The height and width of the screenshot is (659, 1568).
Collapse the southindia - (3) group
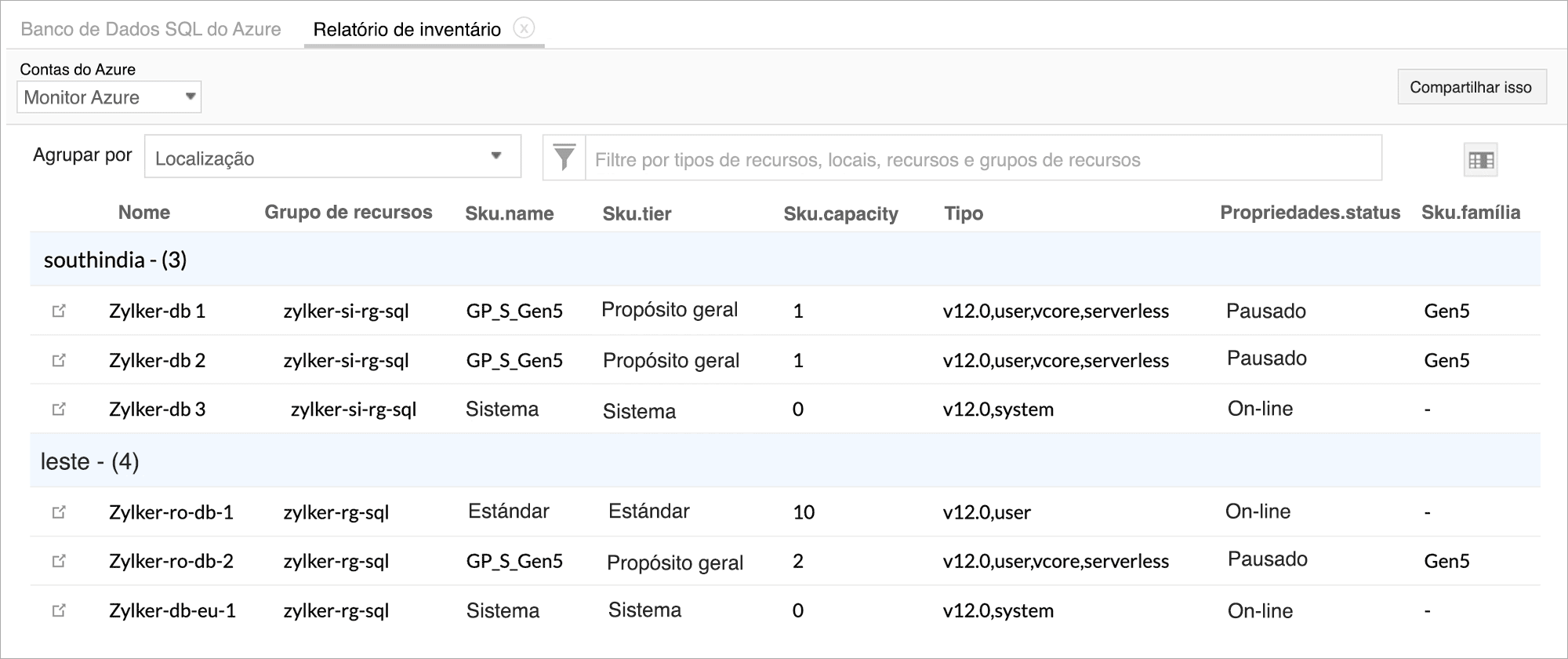tap(115, 260)
